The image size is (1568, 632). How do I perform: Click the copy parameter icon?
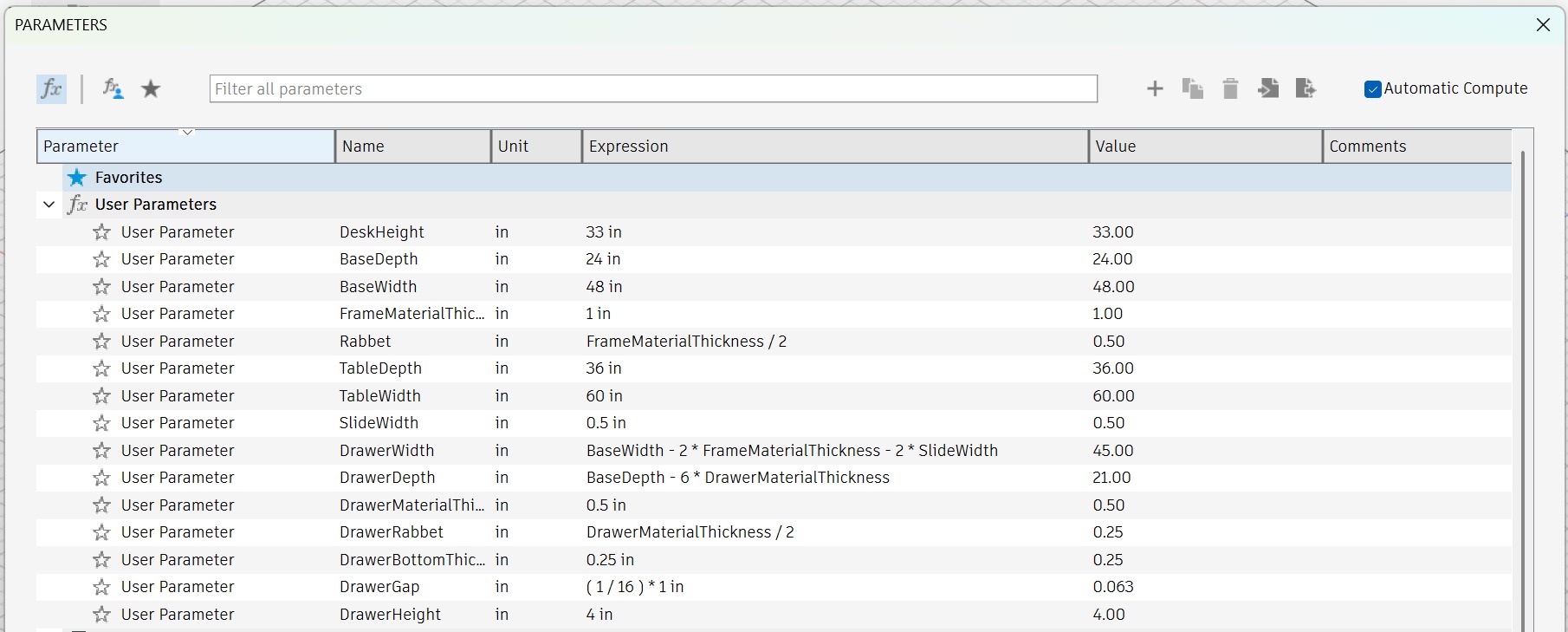click(1192, 88)
